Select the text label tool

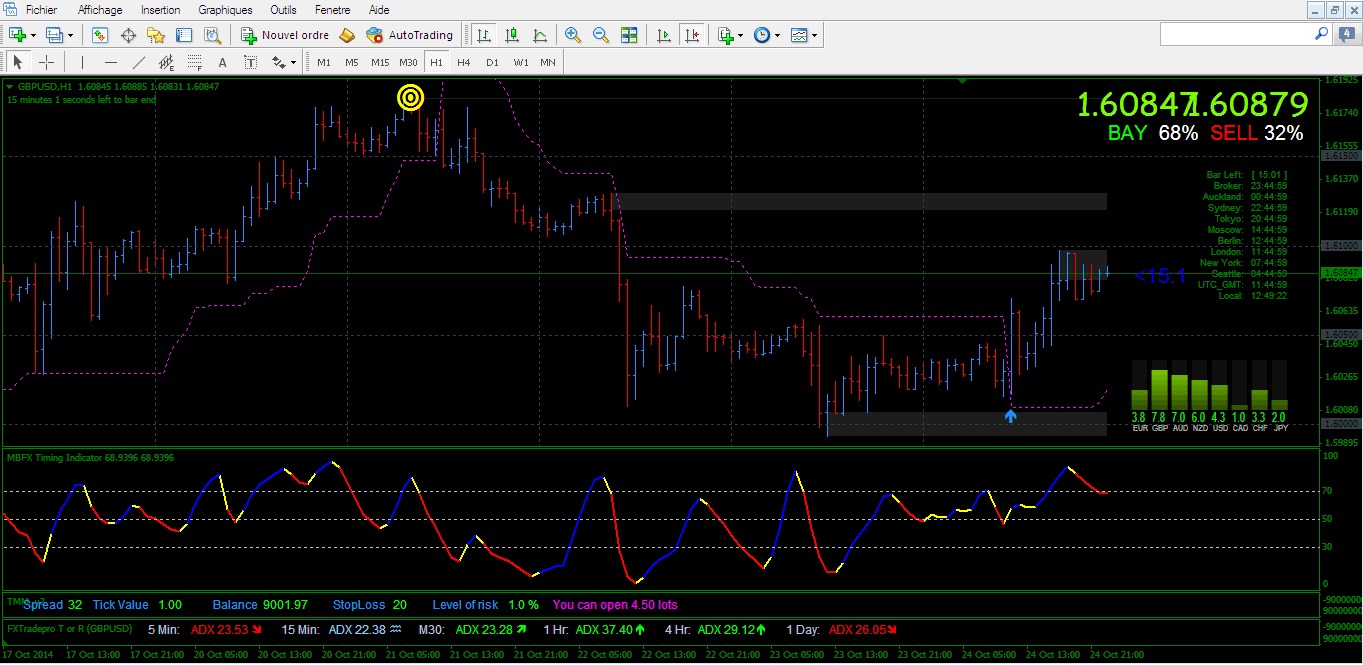point(251,62)
